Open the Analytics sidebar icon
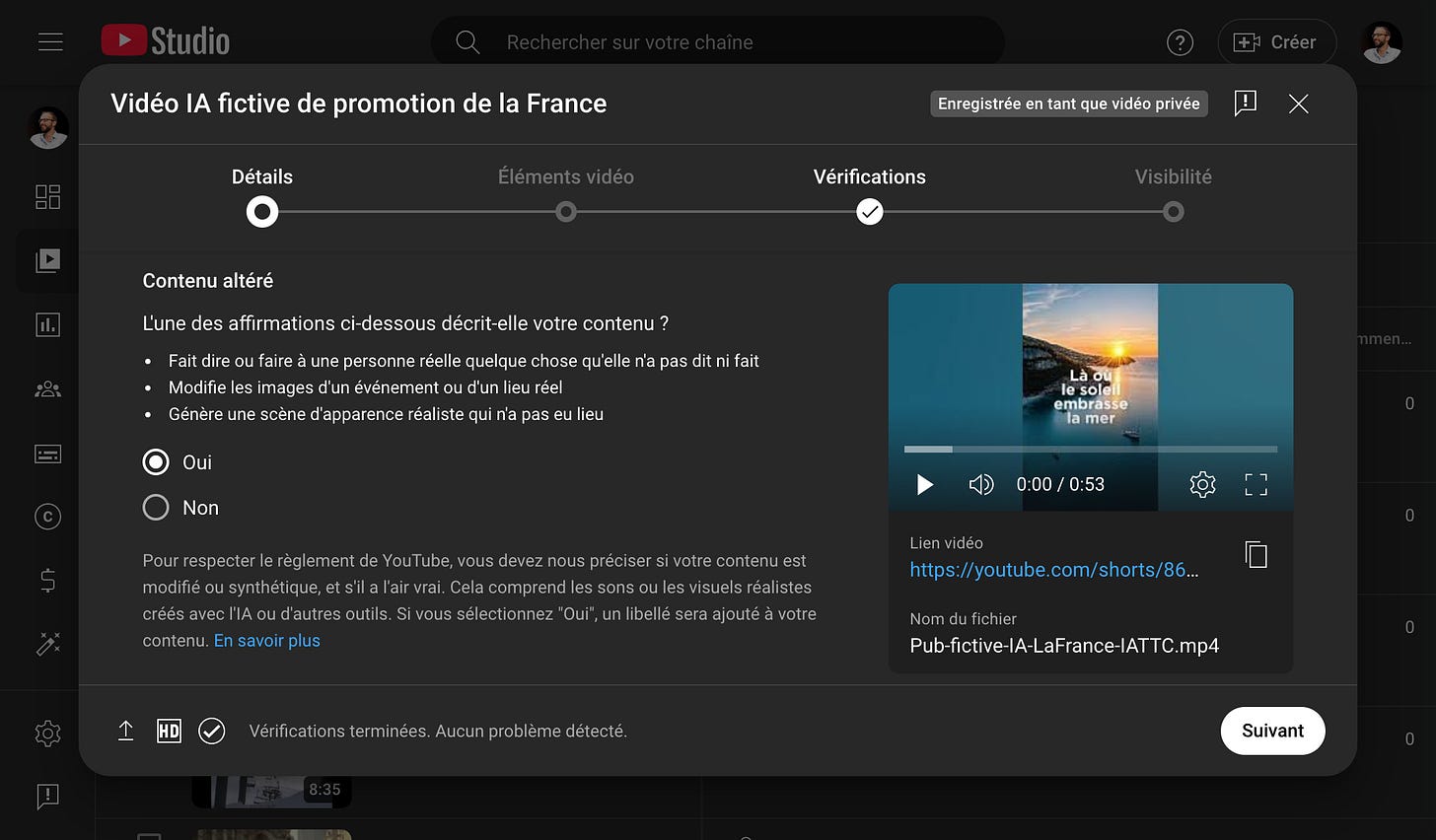This screenshot has width=1436, height=840. [48, 324]
